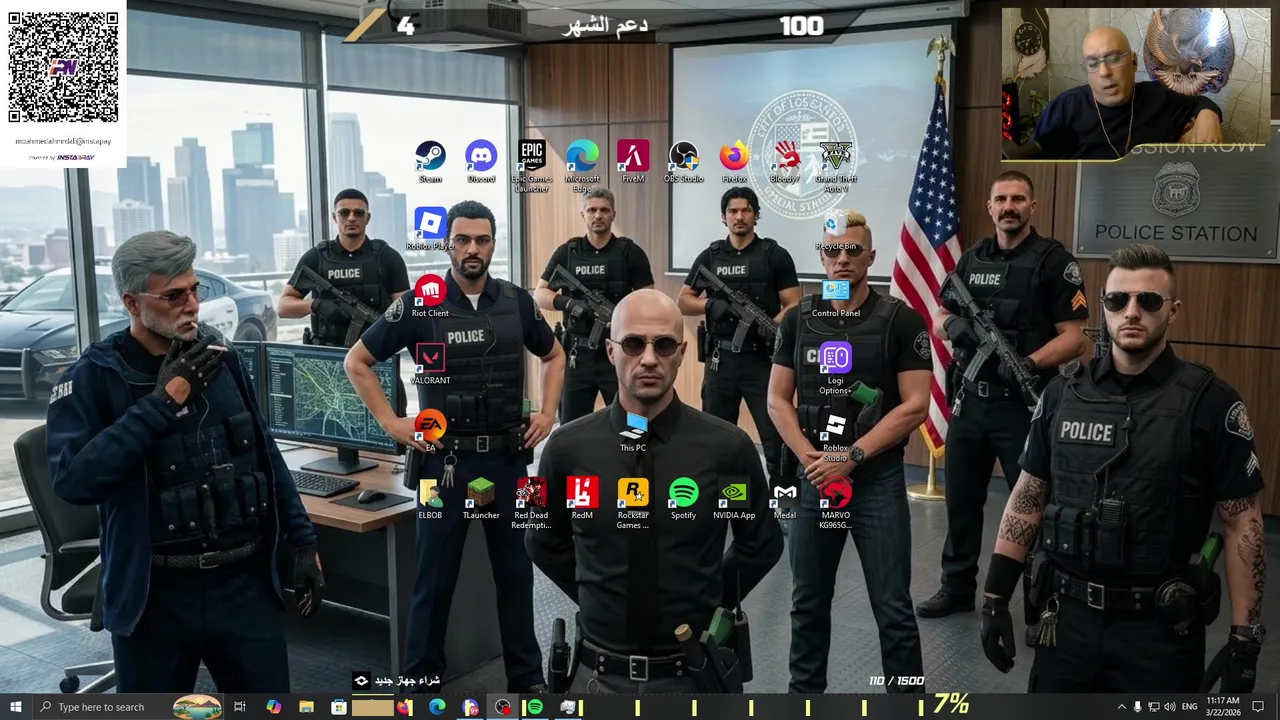Launch TLauncher from the desktop
Image resolution: width=1280 pixels, height=720 pixels.
click(x=481, y=497)
